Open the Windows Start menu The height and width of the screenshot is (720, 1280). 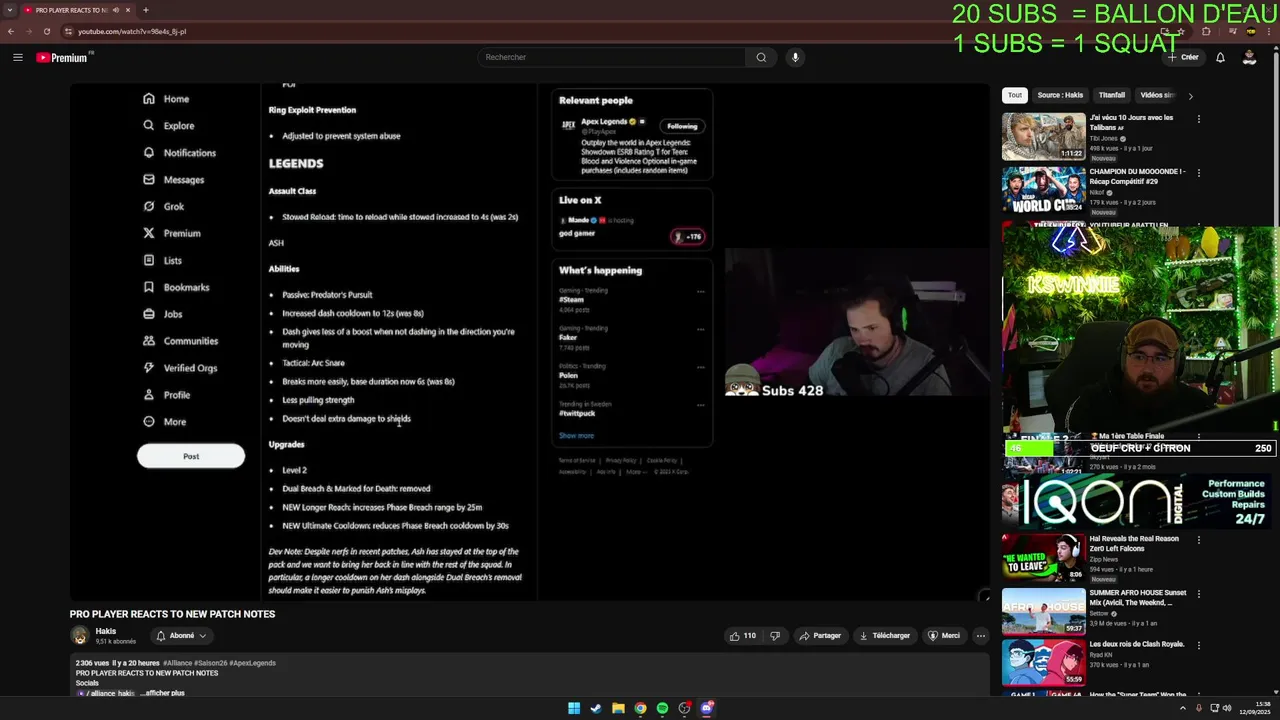tap(574, 708)
